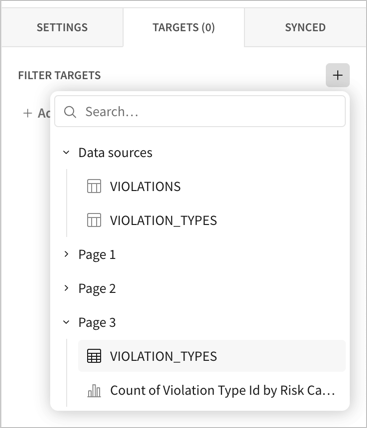Select Count of Violation Type Id chart

212,390
